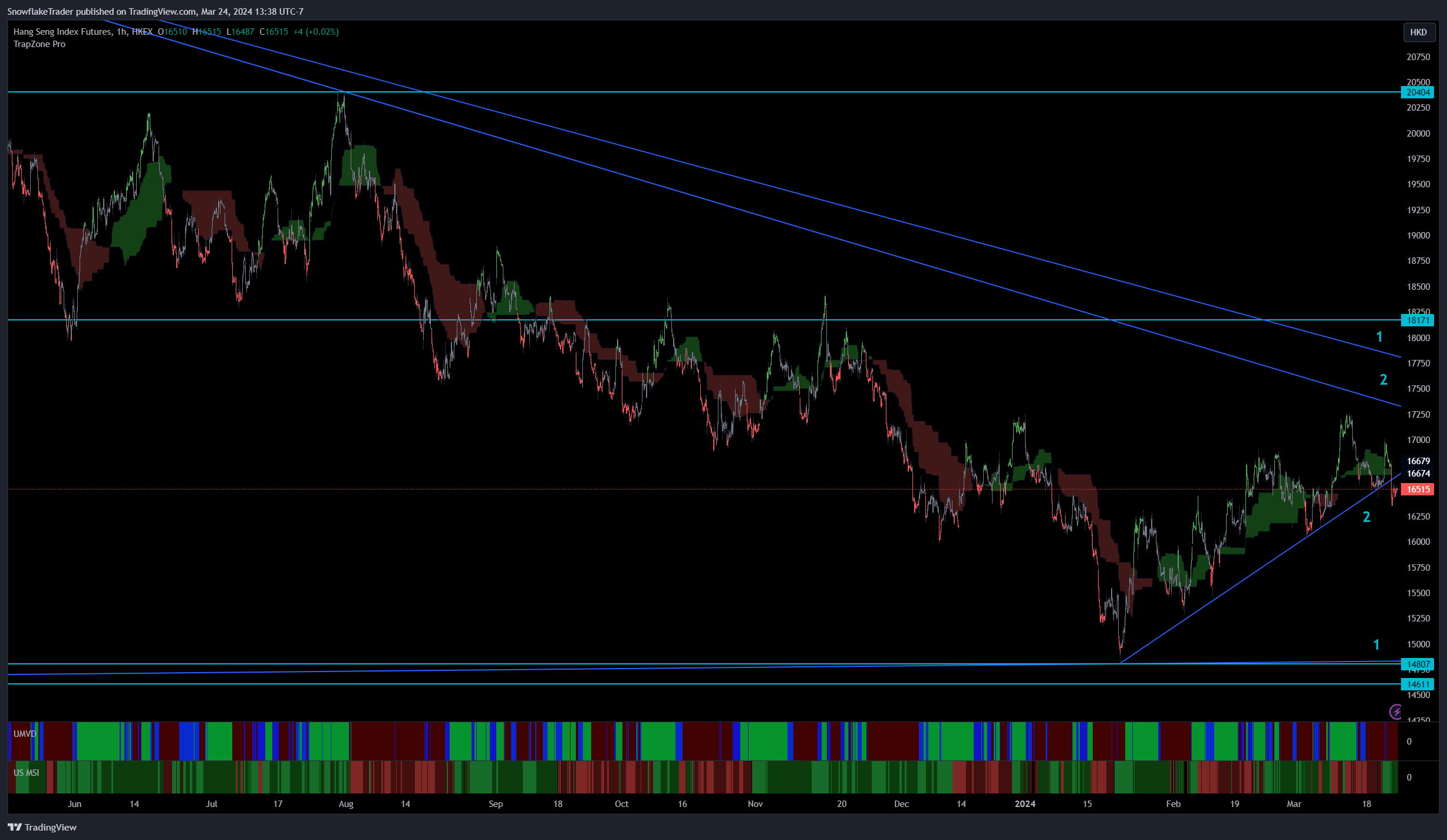1447x840 pixels.
Task: Click the Dec date axis label
Action: [x=901, y=804]
